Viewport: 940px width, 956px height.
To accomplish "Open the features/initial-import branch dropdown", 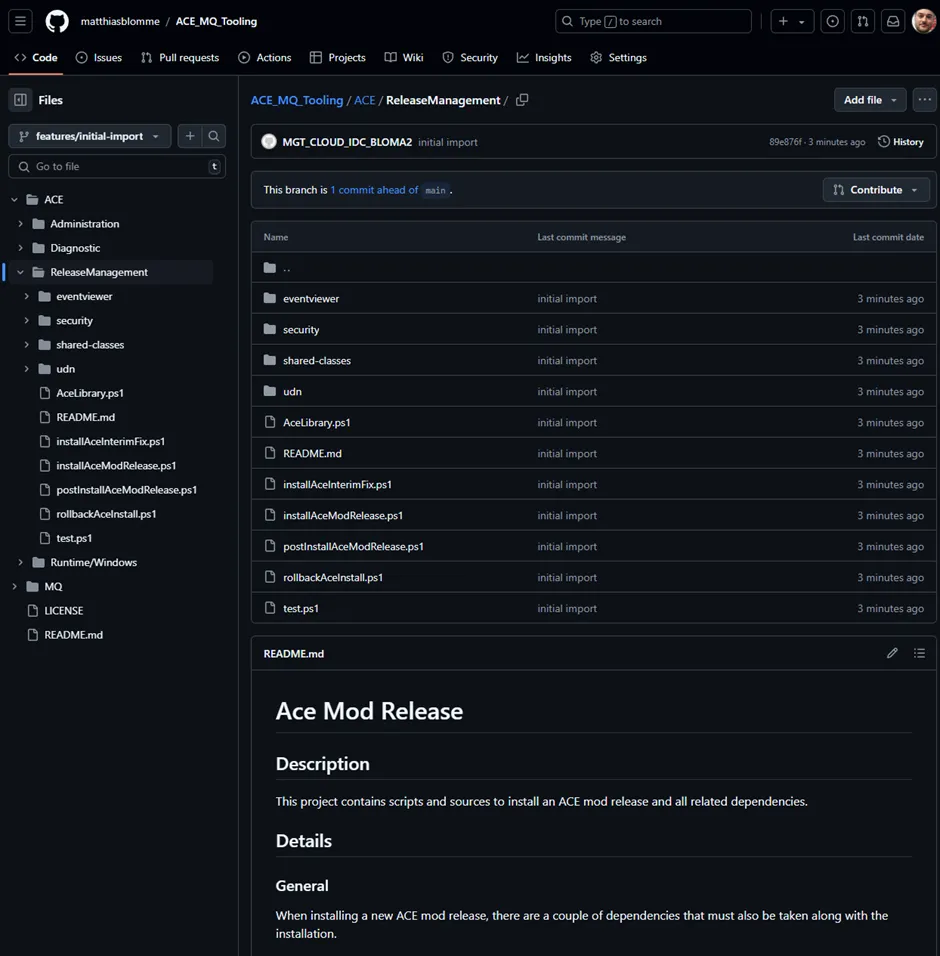I will click(x=90, y=136).
